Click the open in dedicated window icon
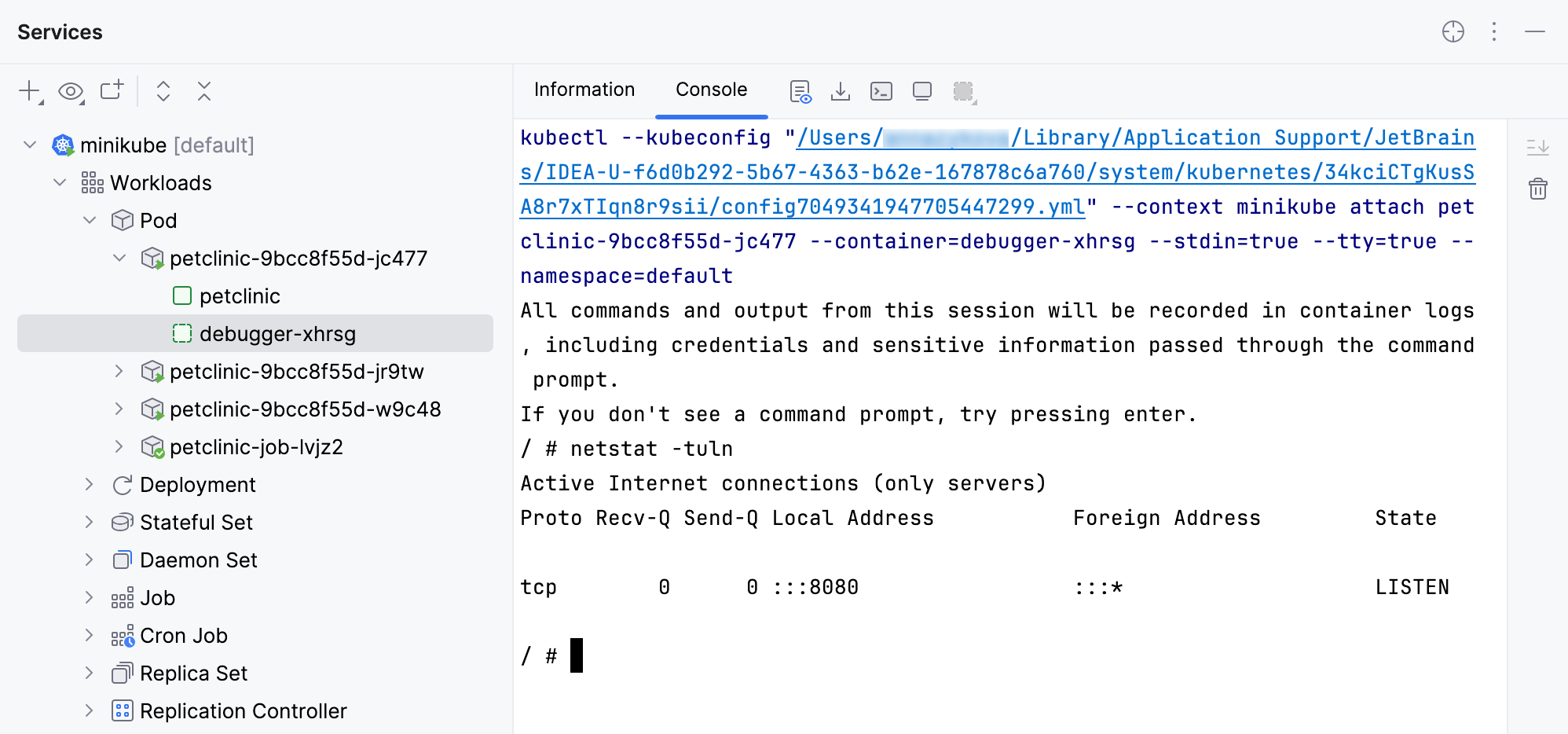The width and height of the screenshot is (1568, 734). pyautogui.click(x=922, y=91)
